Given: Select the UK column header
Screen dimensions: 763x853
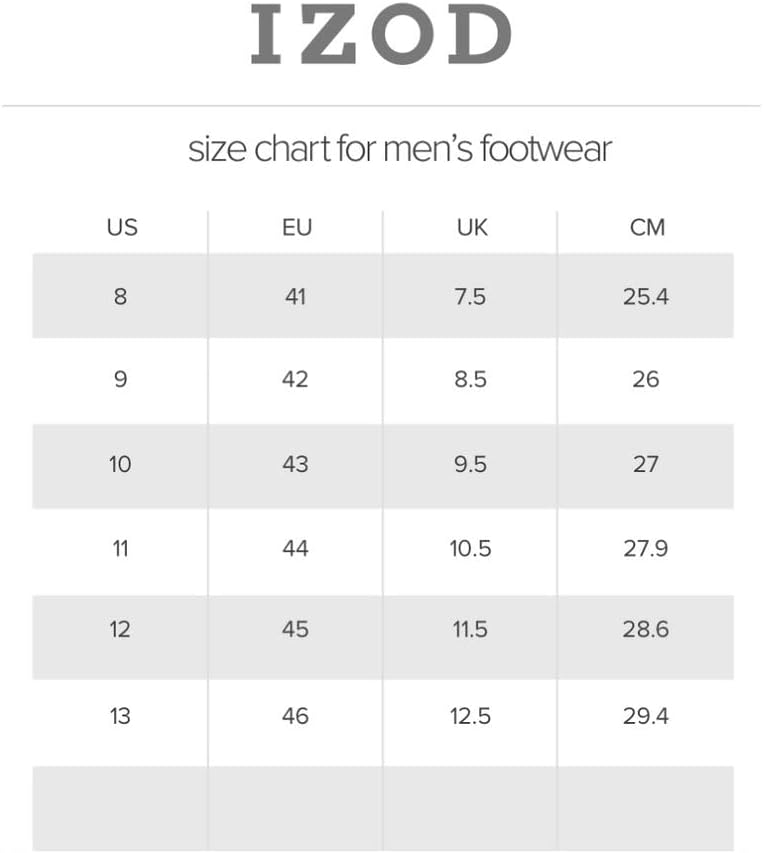Looking at the screenshot, I should coord(472,227).
